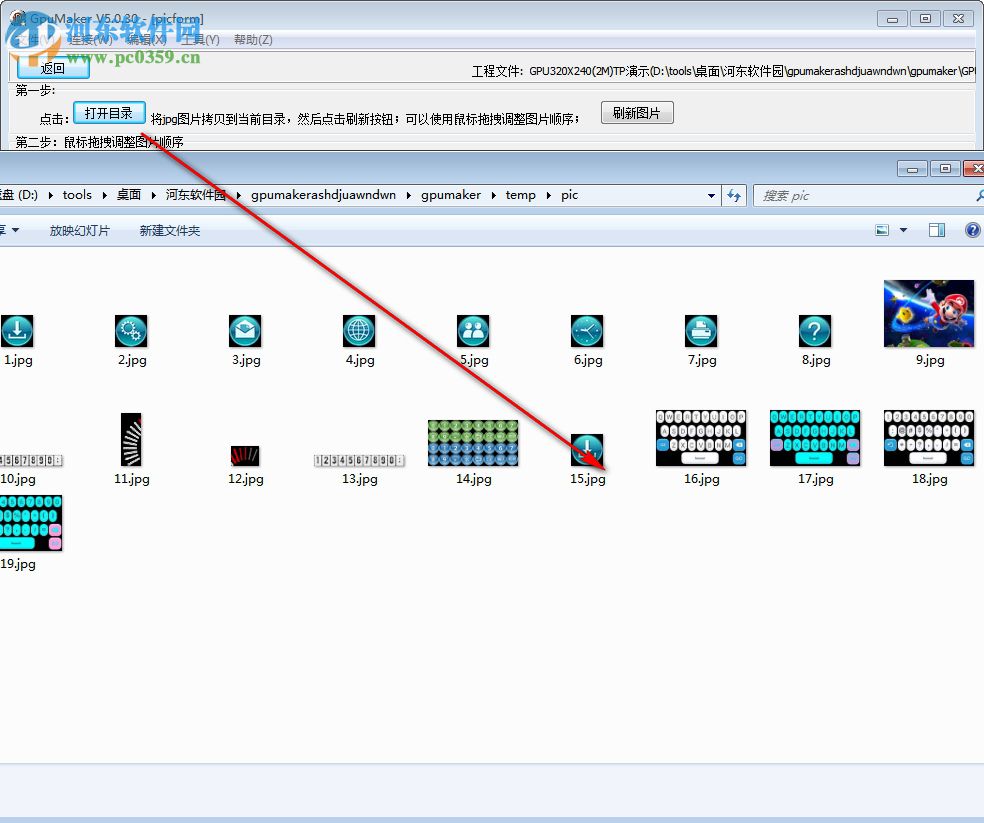Image resolution: width=984 pixels, height=823 pixels.
Task: Toggle the preview pane icon
Action: pos(936,229)
